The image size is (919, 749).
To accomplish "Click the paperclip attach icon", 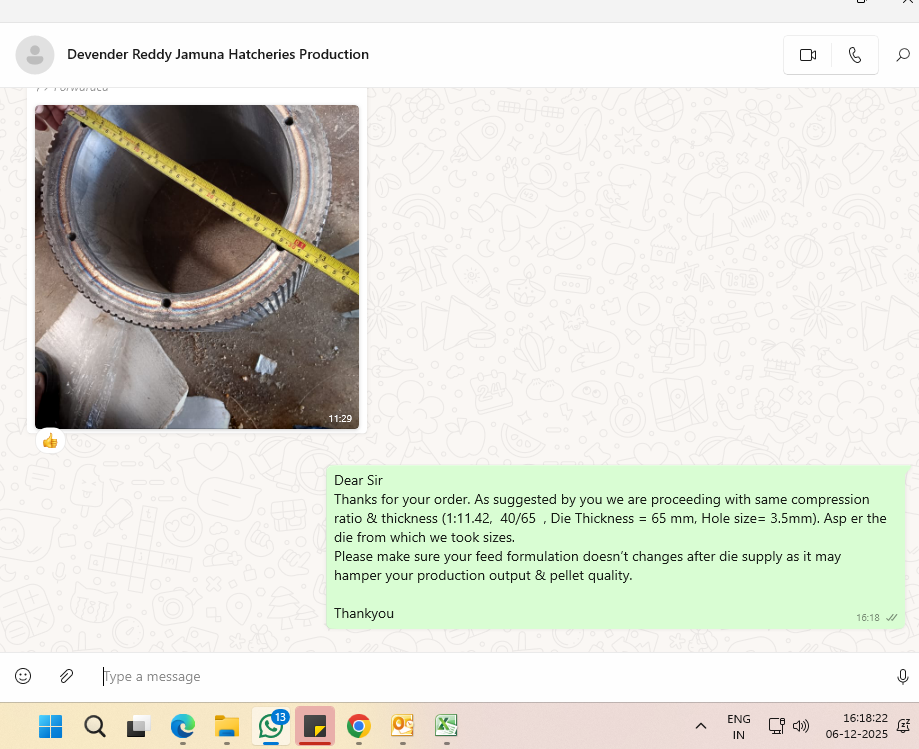I will tap(66, 676).
